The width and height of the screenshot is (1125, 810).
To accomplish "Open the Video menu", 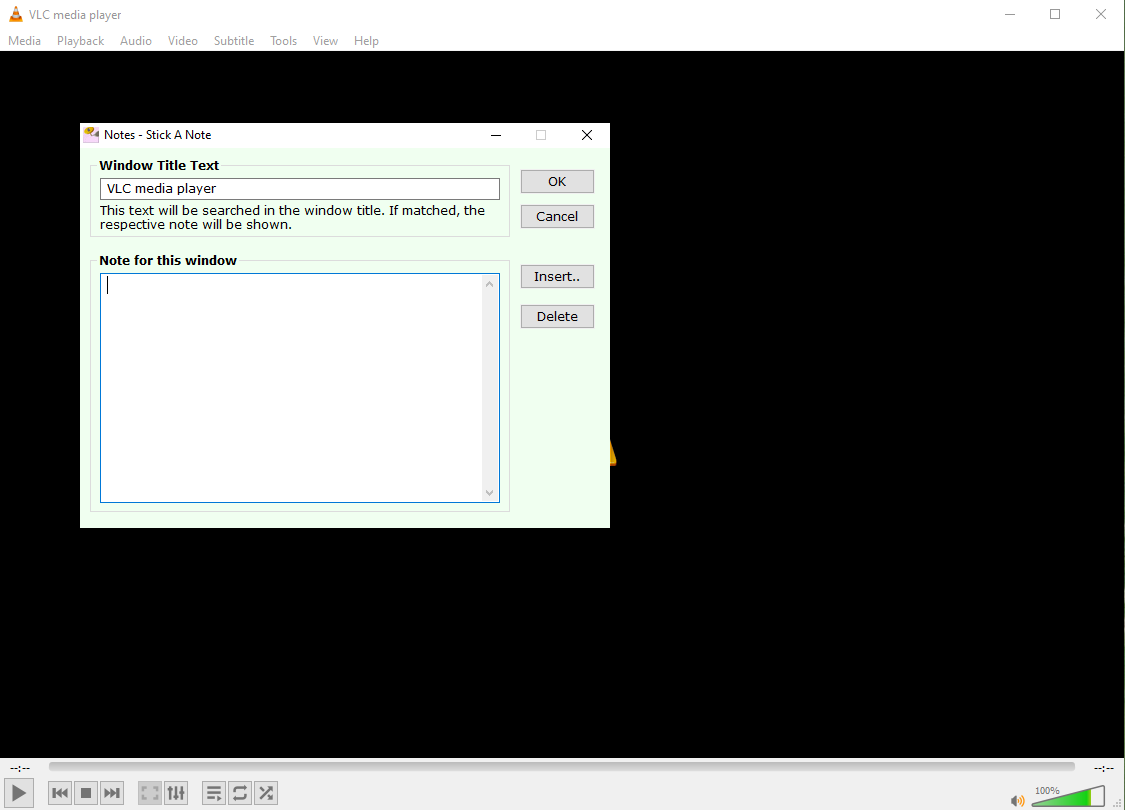I will click(183, 41).
